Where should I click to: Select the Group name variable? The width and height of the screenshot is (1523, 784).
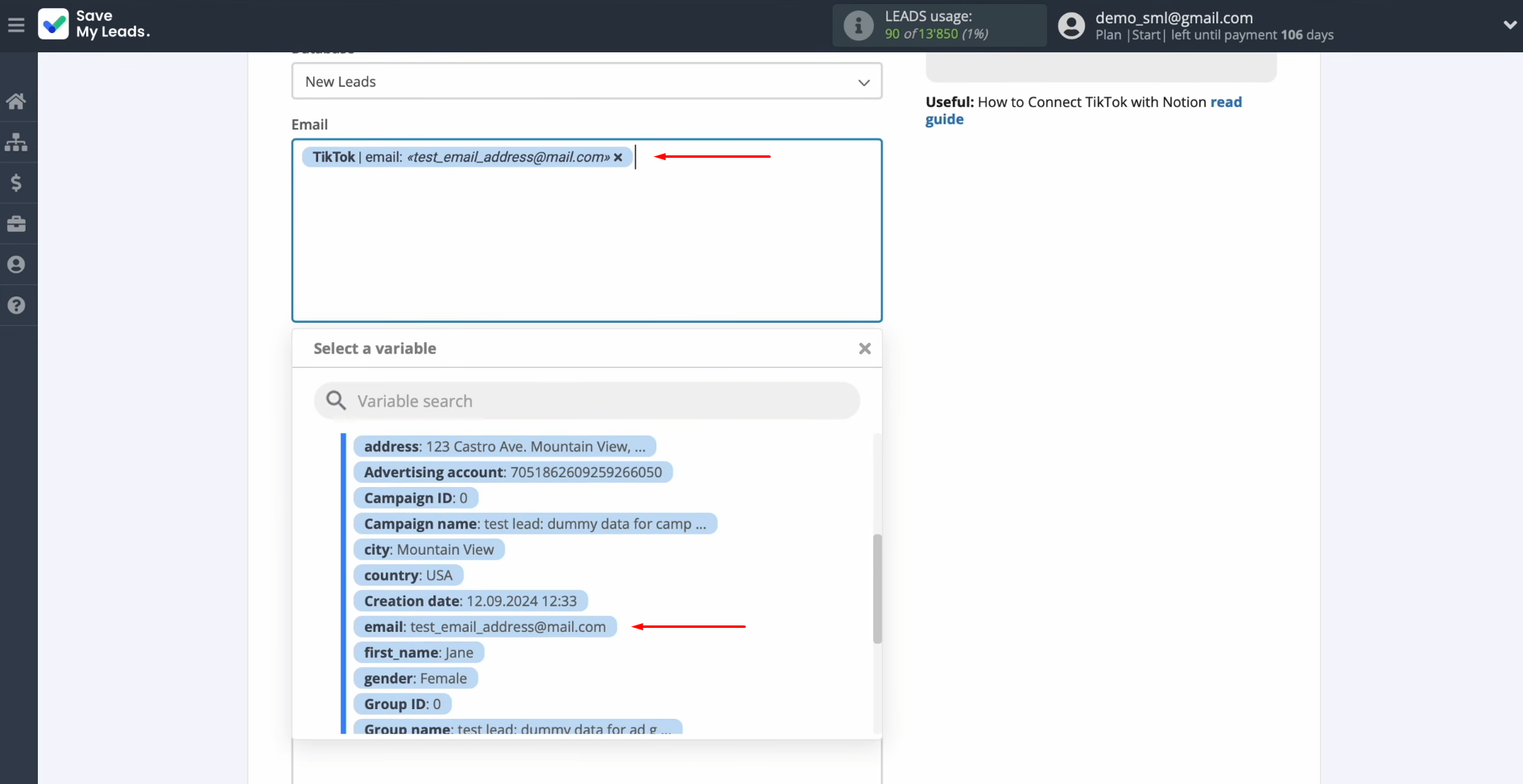pos(518,728)
